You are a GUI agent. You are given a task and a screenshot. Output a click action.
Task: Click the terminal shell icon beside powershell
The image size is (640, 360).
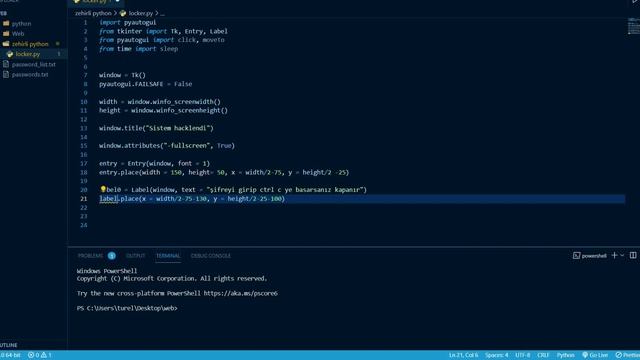576,256
